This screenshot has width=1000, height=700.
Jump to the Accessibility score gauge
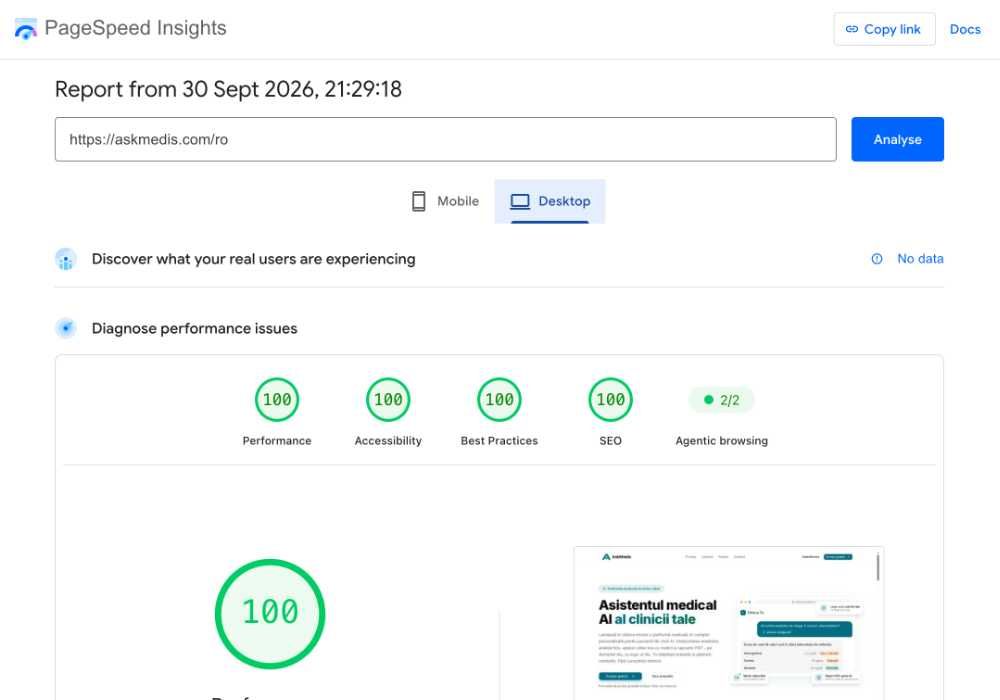[x=388, y=400]
